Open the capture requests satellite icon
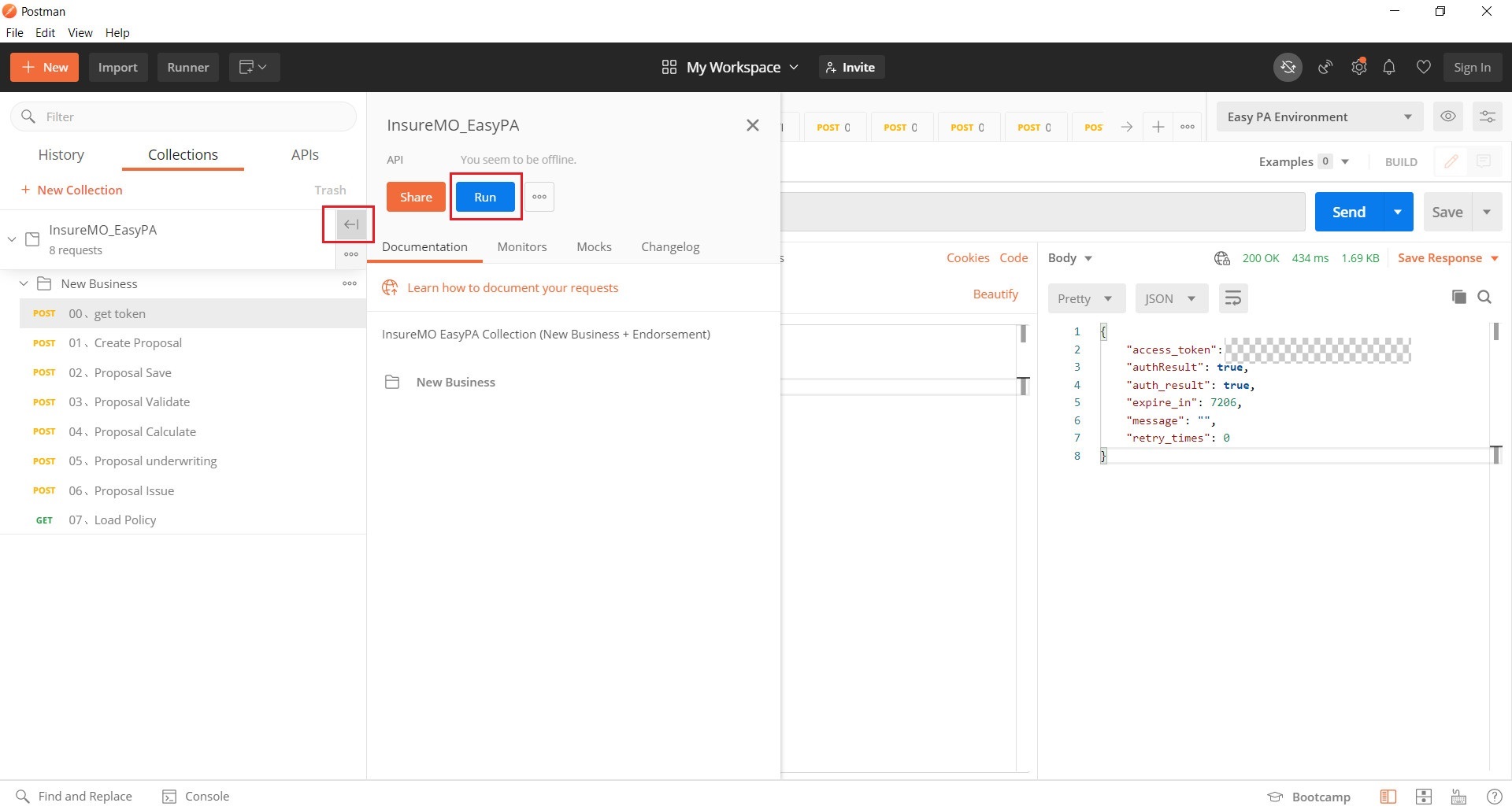Screen dimensions: 1512x810 tap(1325, 68)
